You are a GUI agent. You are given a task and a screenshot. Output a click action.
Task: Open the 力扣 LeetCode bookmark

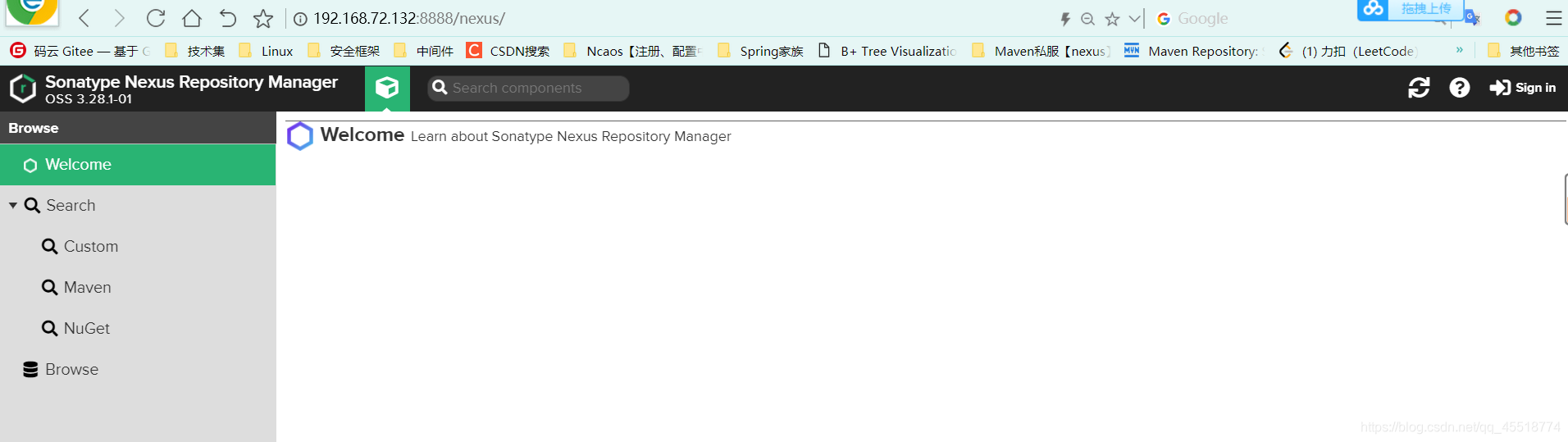pyautogui.click(x=1347, y=51)
